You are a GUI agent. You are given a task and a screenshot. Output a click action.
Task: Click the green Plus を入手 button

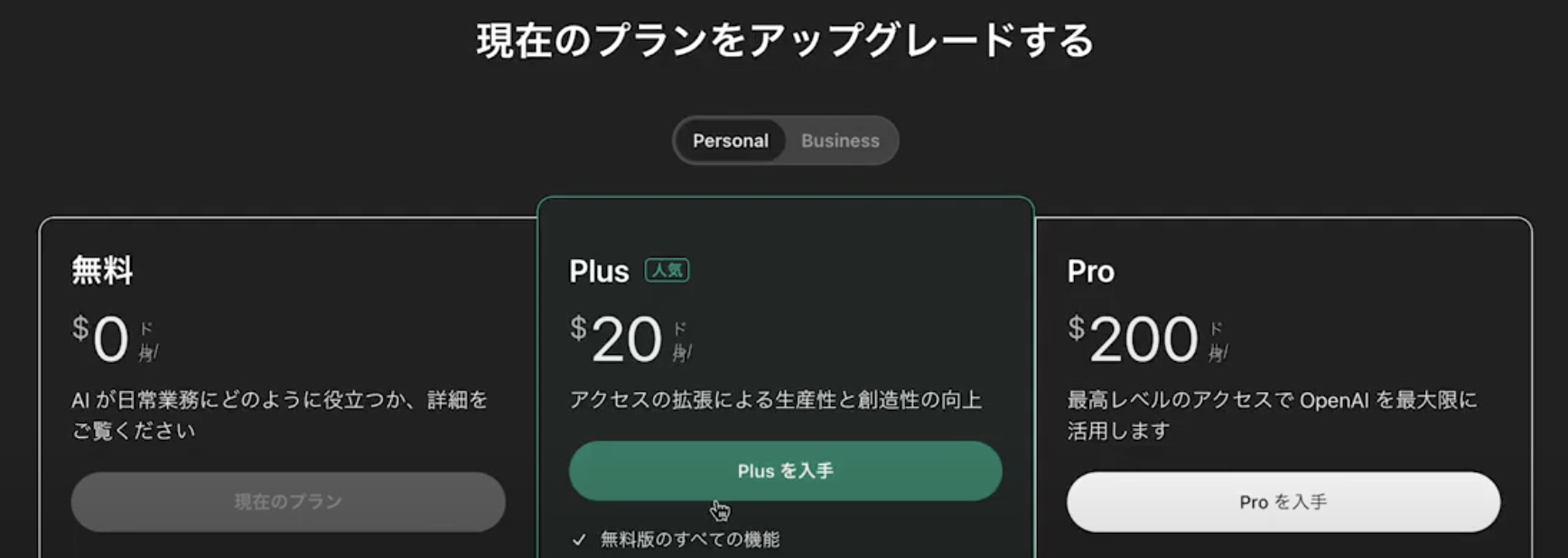(785, 471)
